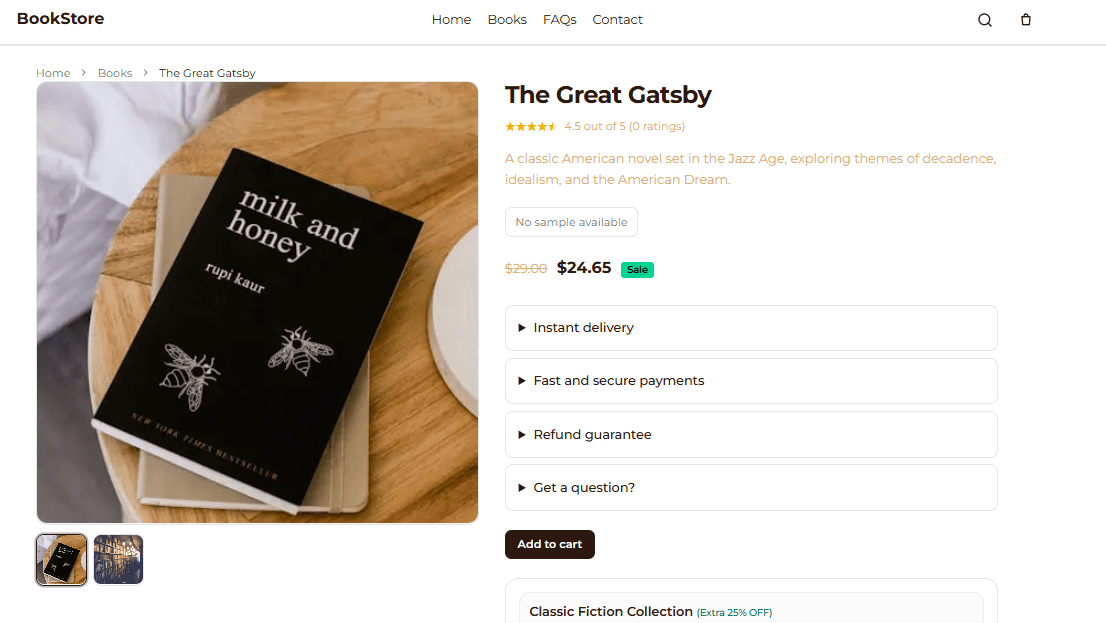Open the search magnifier icon
Screen dimensions: 1106x623
point(985,20)
